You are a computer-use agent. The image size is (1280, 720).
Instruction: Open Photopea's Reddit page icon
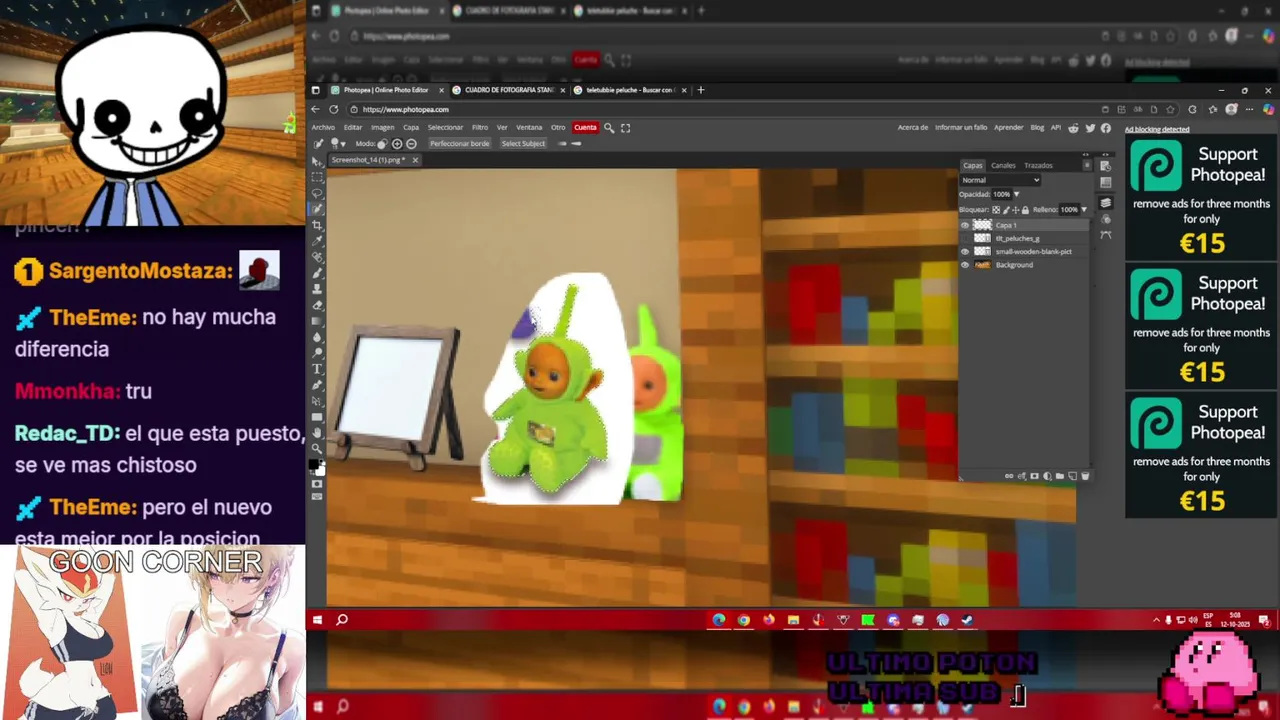point(1073,128)
